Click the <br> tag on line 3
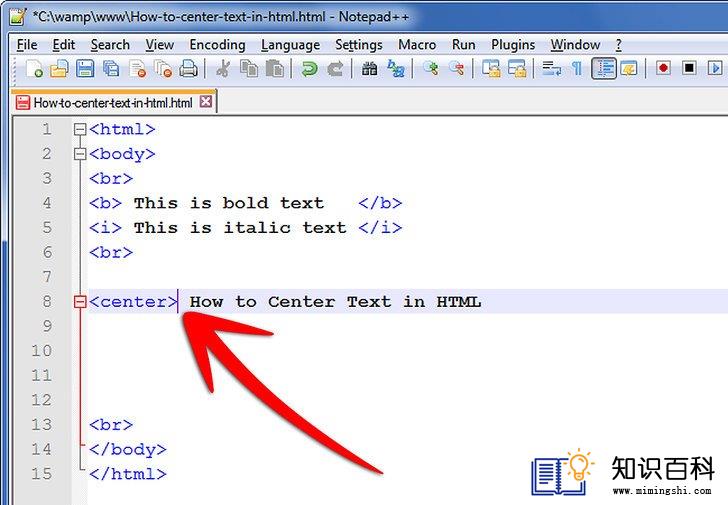Screen dimensions: 728x505 (x=111, y=178)
